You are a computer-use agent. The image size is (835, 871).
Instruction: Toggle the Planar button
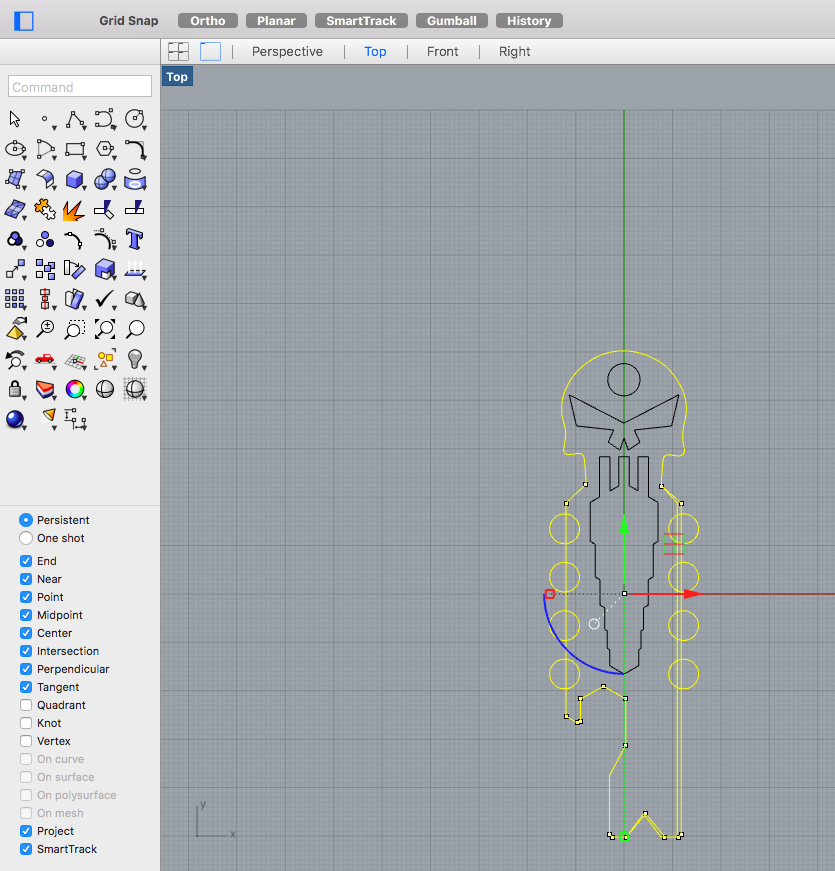(276, 21)
